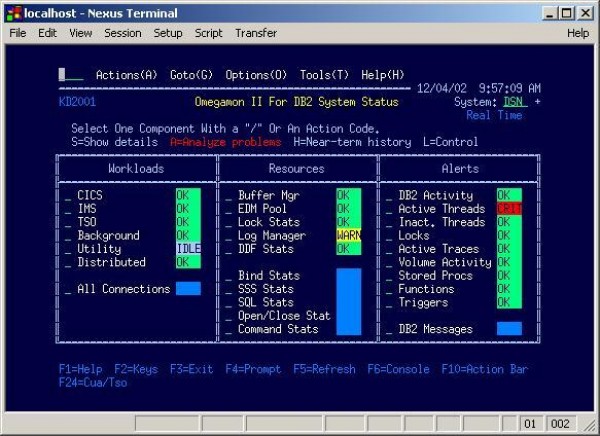Open the Transfer menu

(x=255, y=33)
